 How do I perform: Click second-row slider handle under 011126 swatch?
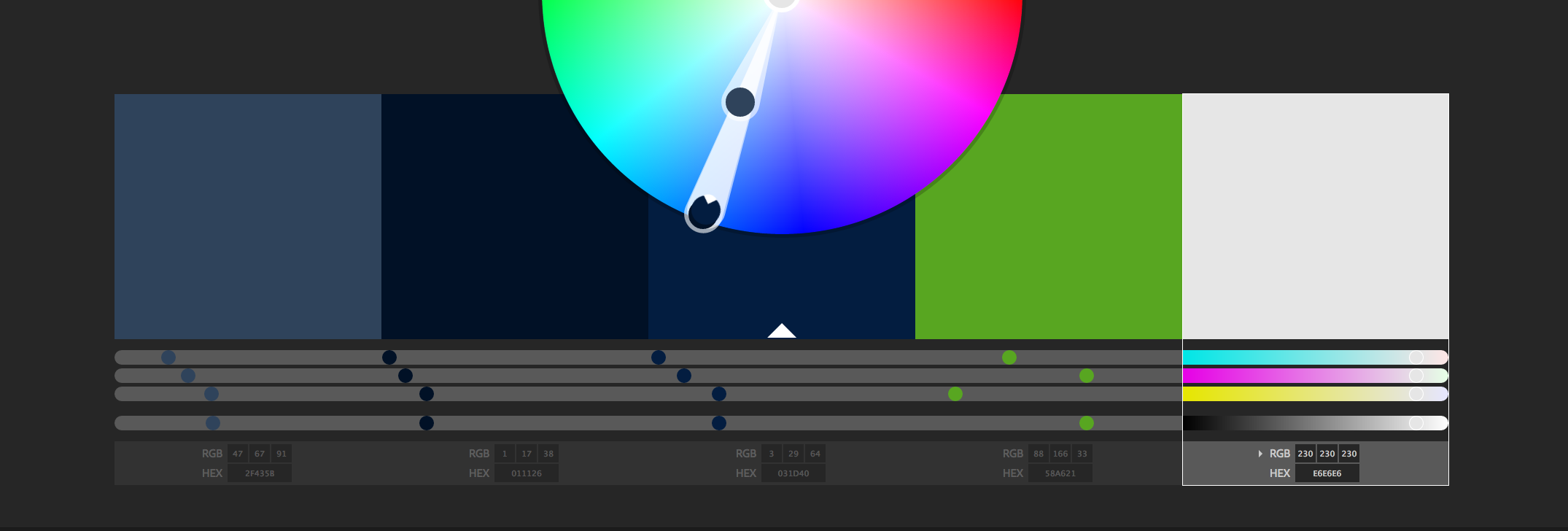pyautogui.click(x=405, y=376)
